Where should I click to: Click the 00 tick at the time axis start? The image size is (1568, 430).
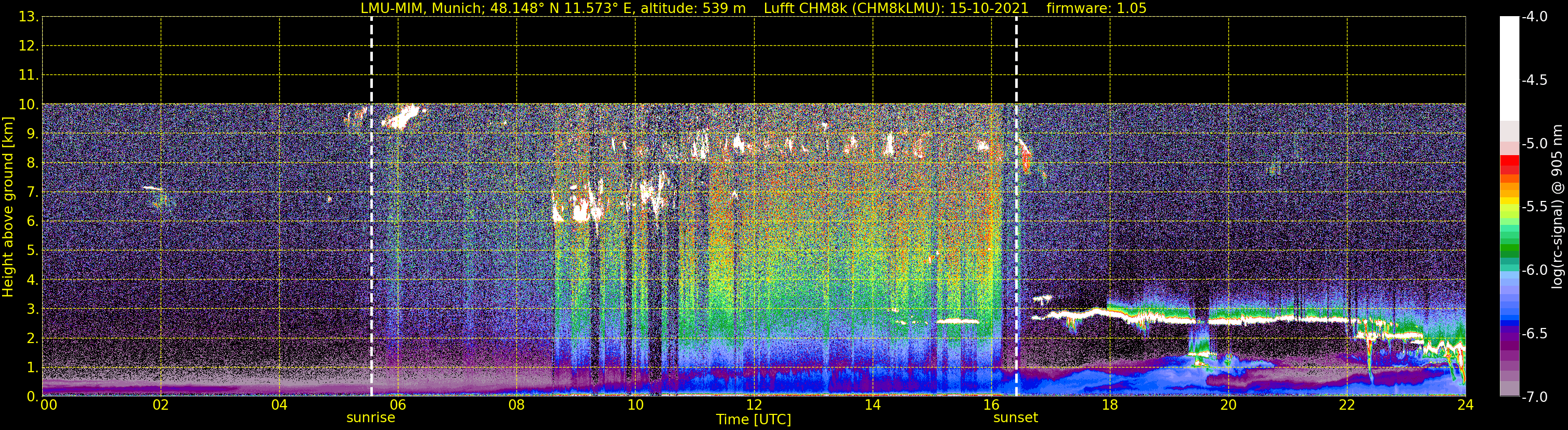49,406
